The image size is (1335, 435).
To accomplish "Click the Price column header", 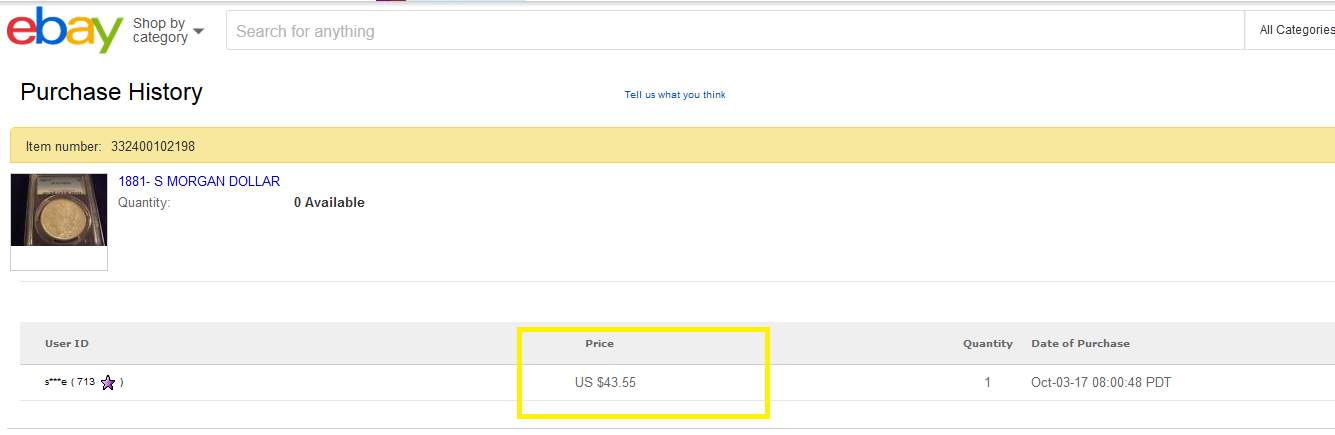I will pyautogui.click(x=599, y=343).
